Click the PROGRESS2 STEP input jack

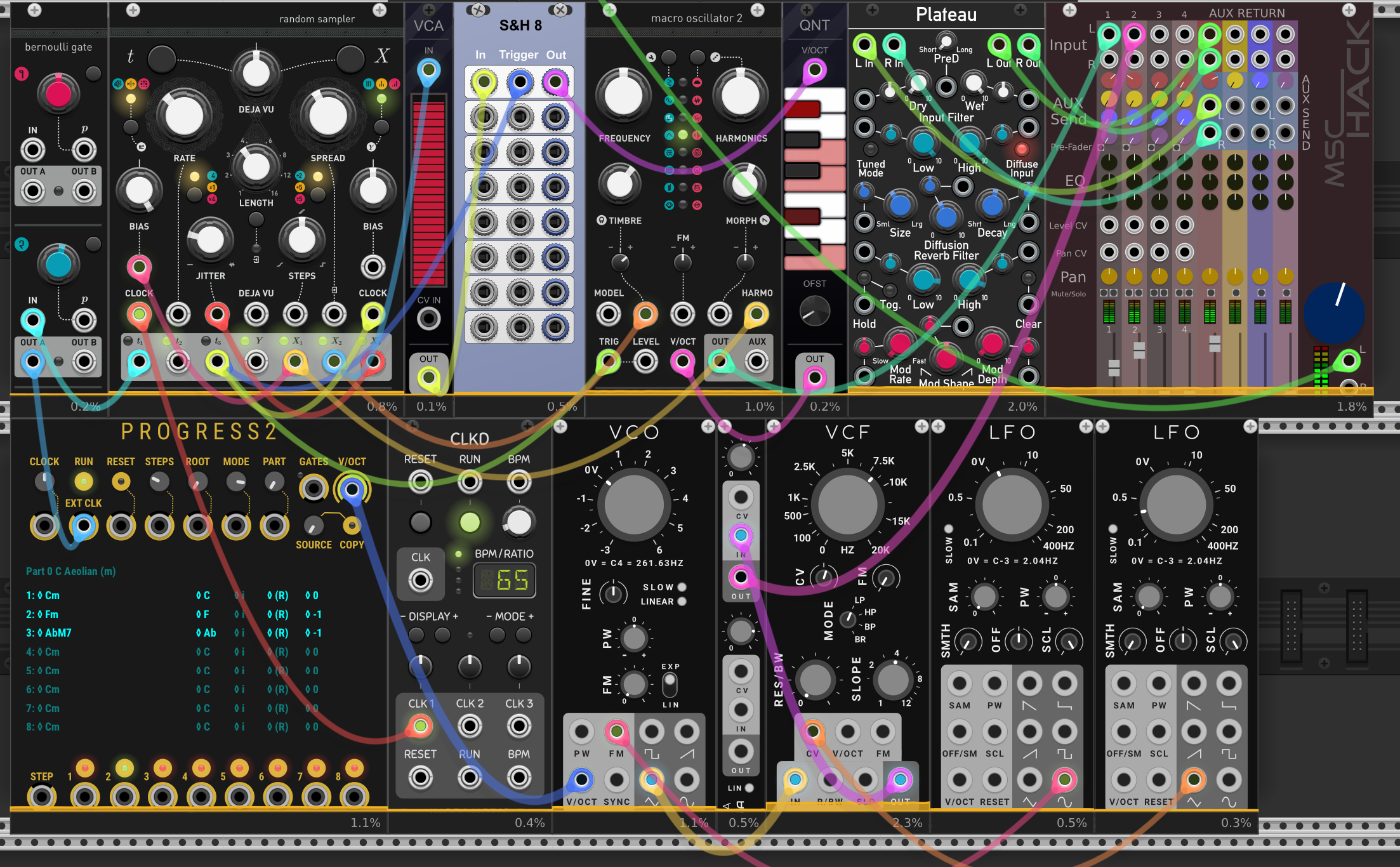tap(42, 797)
